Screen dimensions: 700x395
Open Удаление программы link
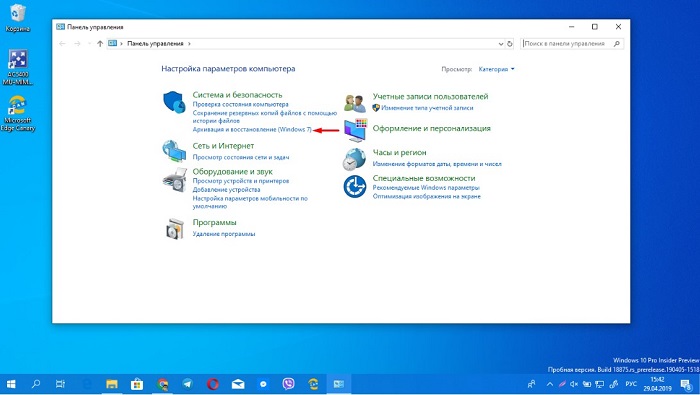(x=224, y=234)
